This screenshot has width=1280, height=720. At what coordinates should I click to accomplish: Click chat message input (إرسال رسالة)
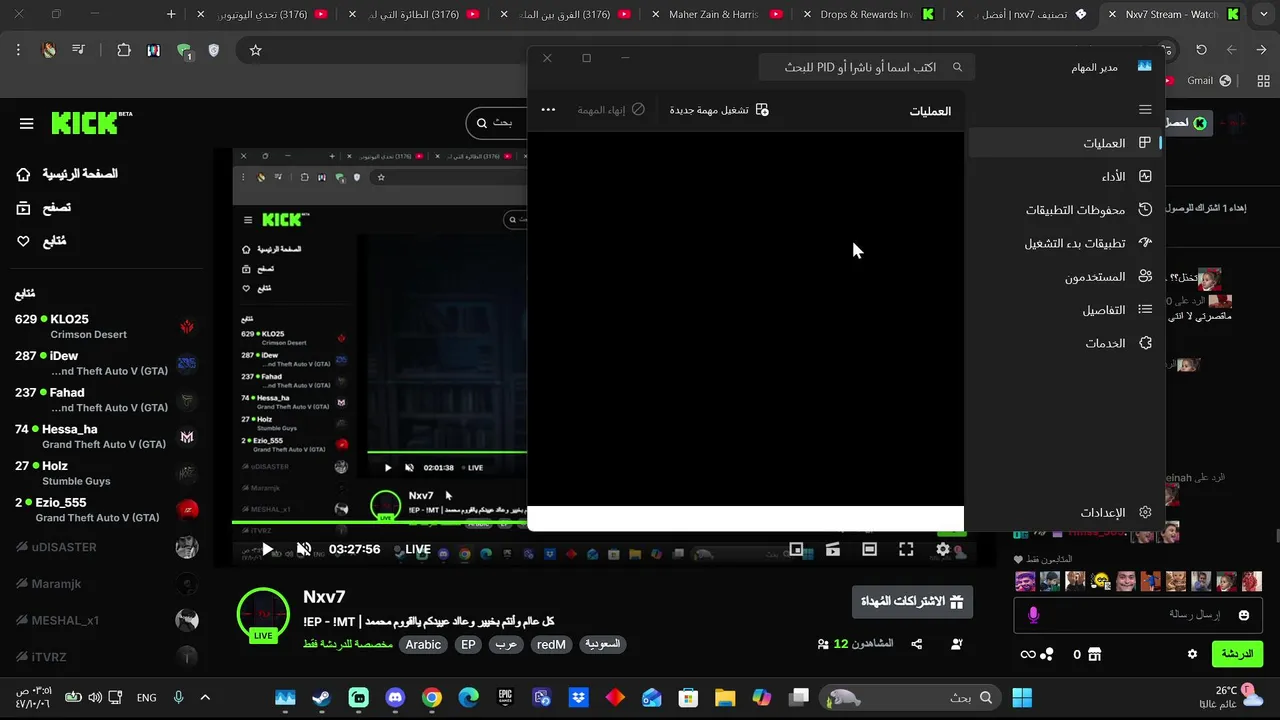(x=1139, y=615)
